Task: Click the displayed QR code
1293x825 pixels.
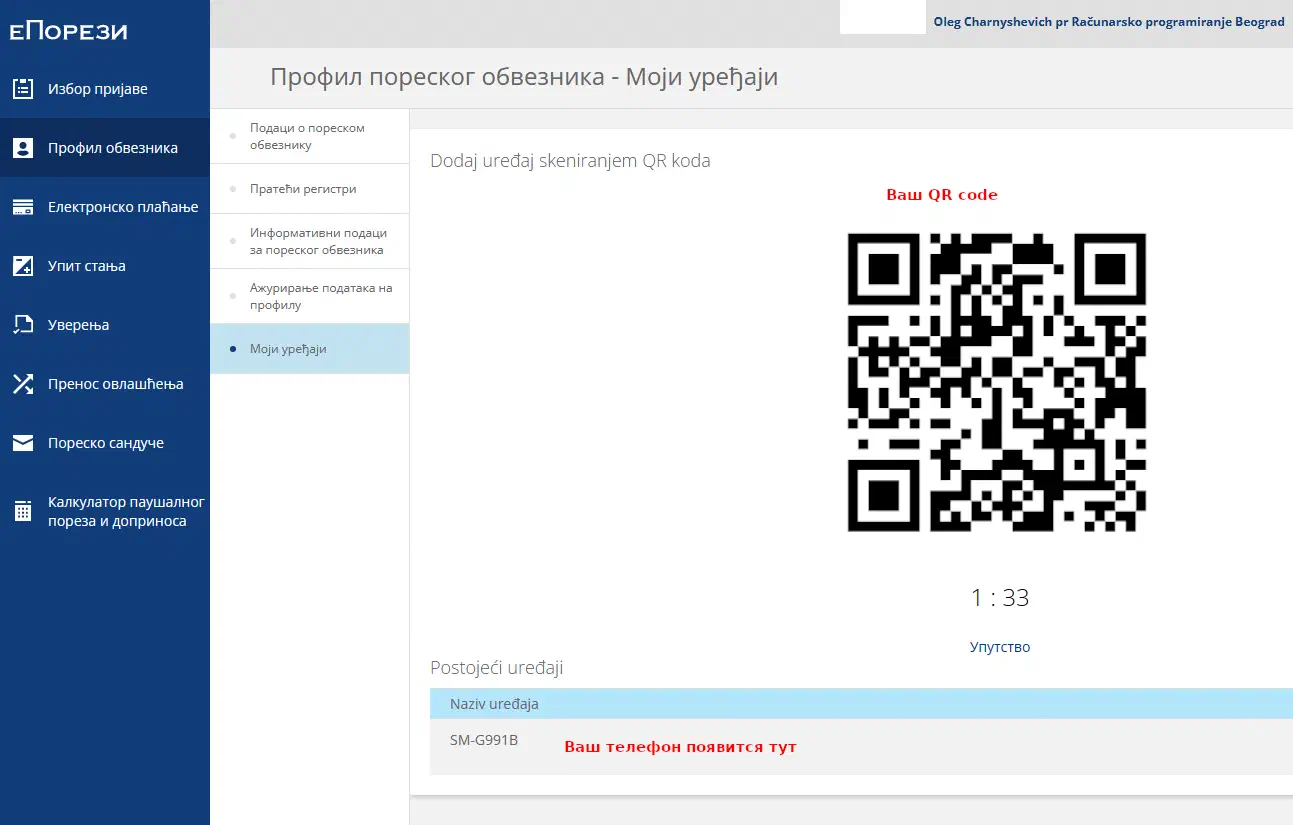Action: pos(996,381)
